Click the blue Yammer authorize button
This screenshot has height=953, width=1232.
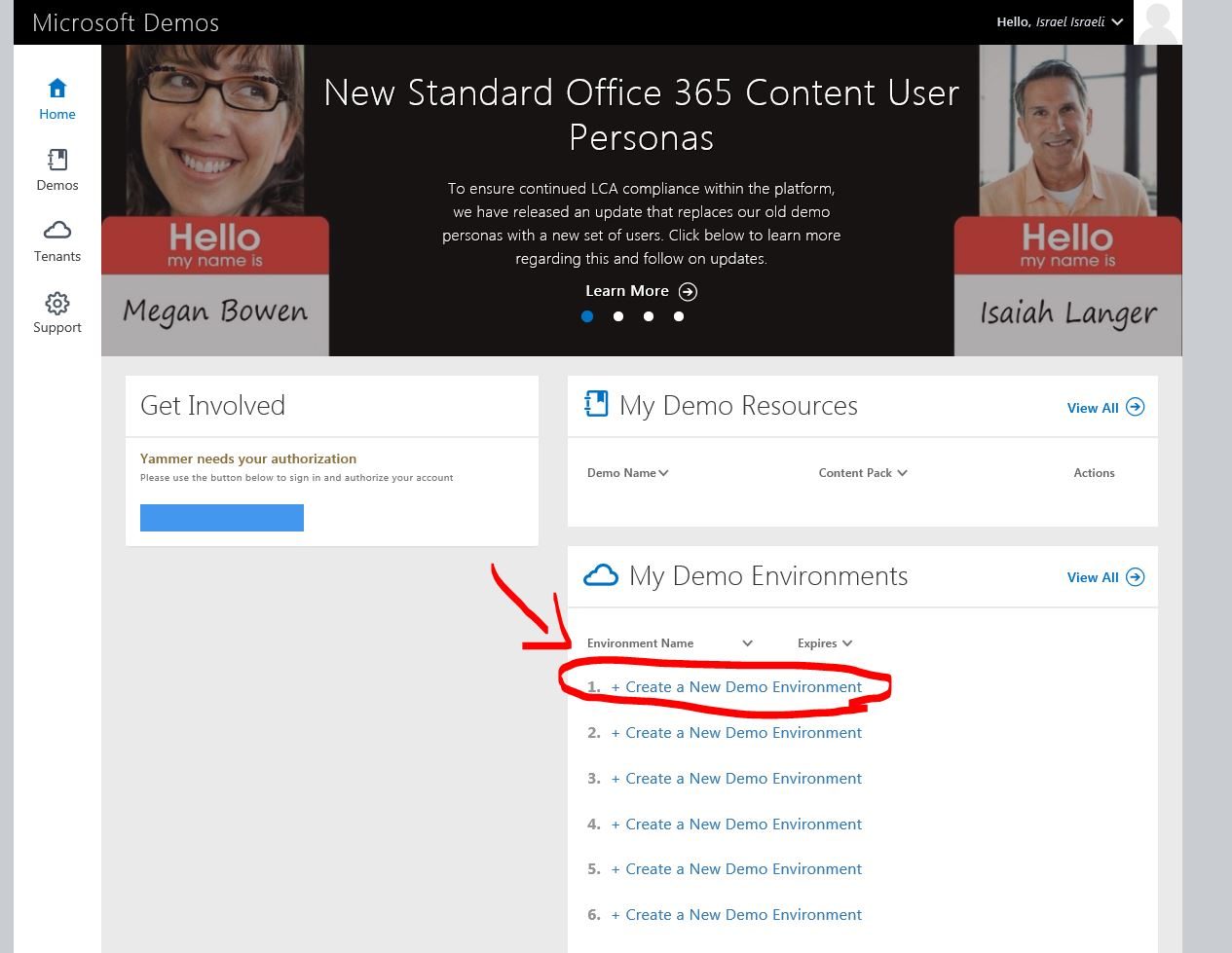point(222,518)
